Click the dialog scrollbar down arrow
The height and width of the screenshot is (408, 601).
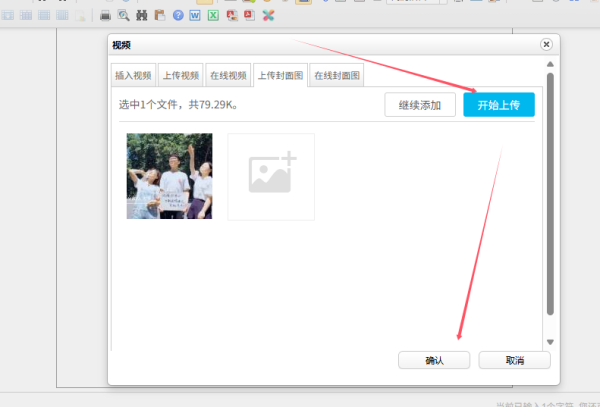[548, 342]
